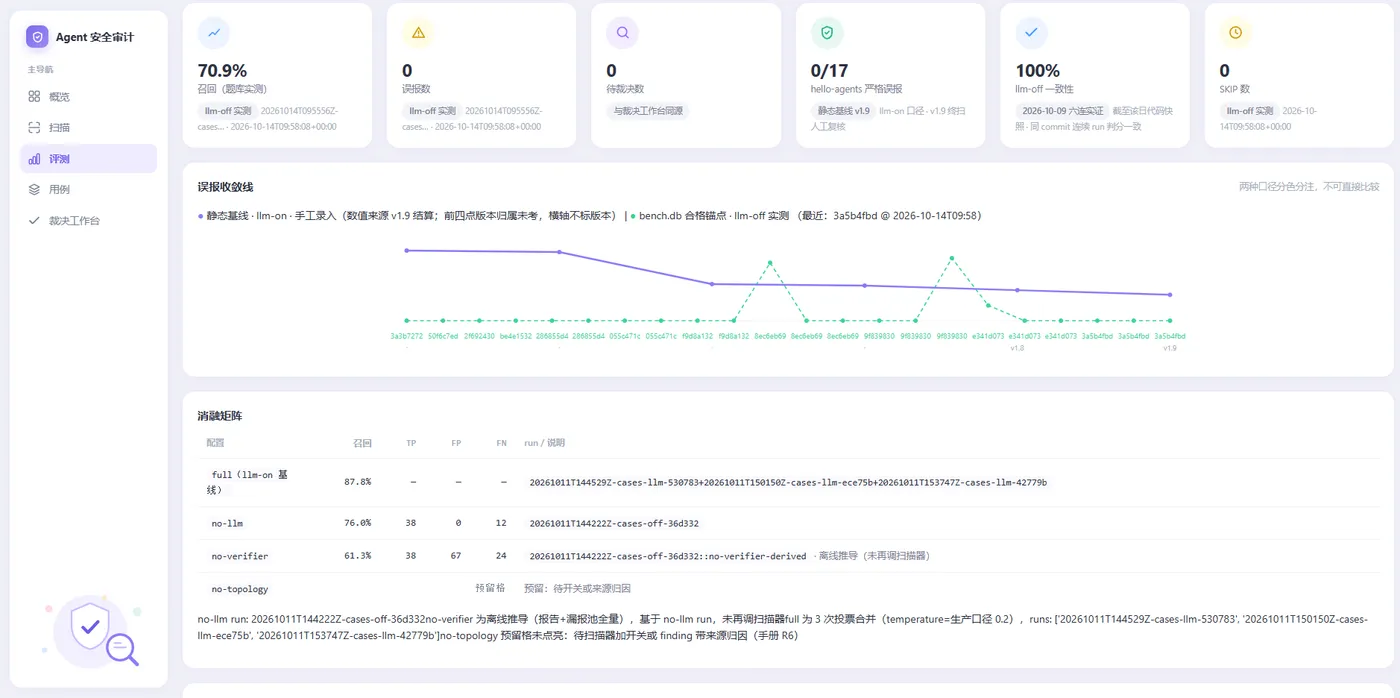Click the 70.9% recall value

pos(222,71)
